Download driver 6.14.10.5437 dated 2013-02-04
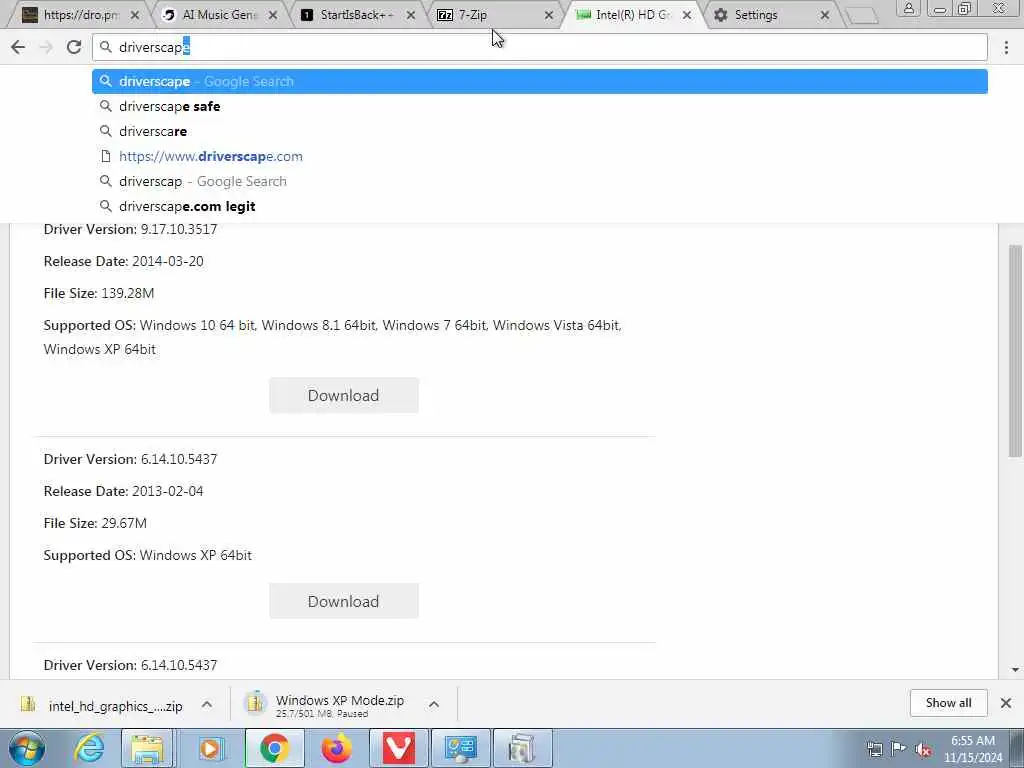This screenshot has width=1024, height=768. coord(344,601)
